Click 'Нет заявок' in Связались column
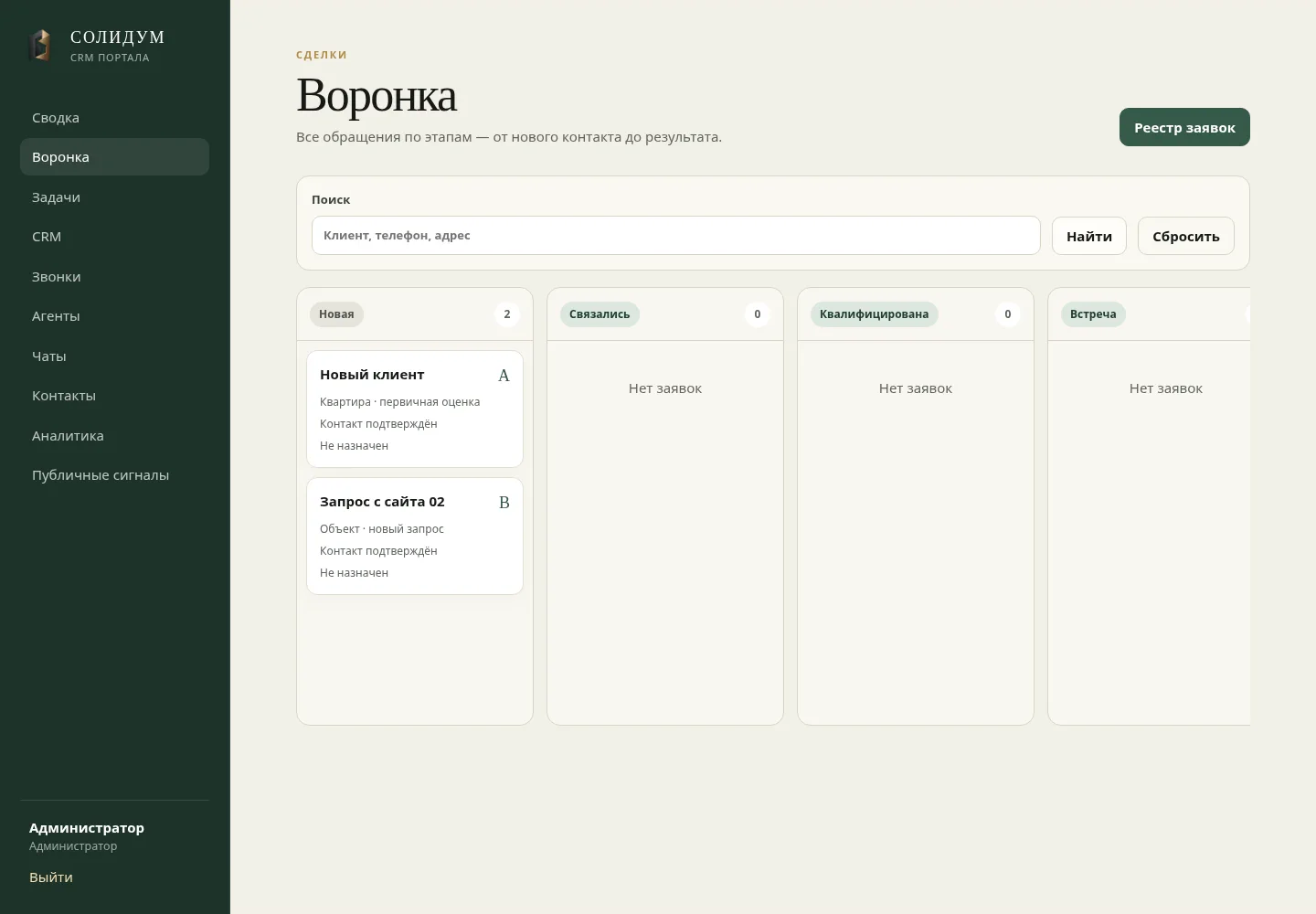1316x914 pixels. [x=665, y=388]
